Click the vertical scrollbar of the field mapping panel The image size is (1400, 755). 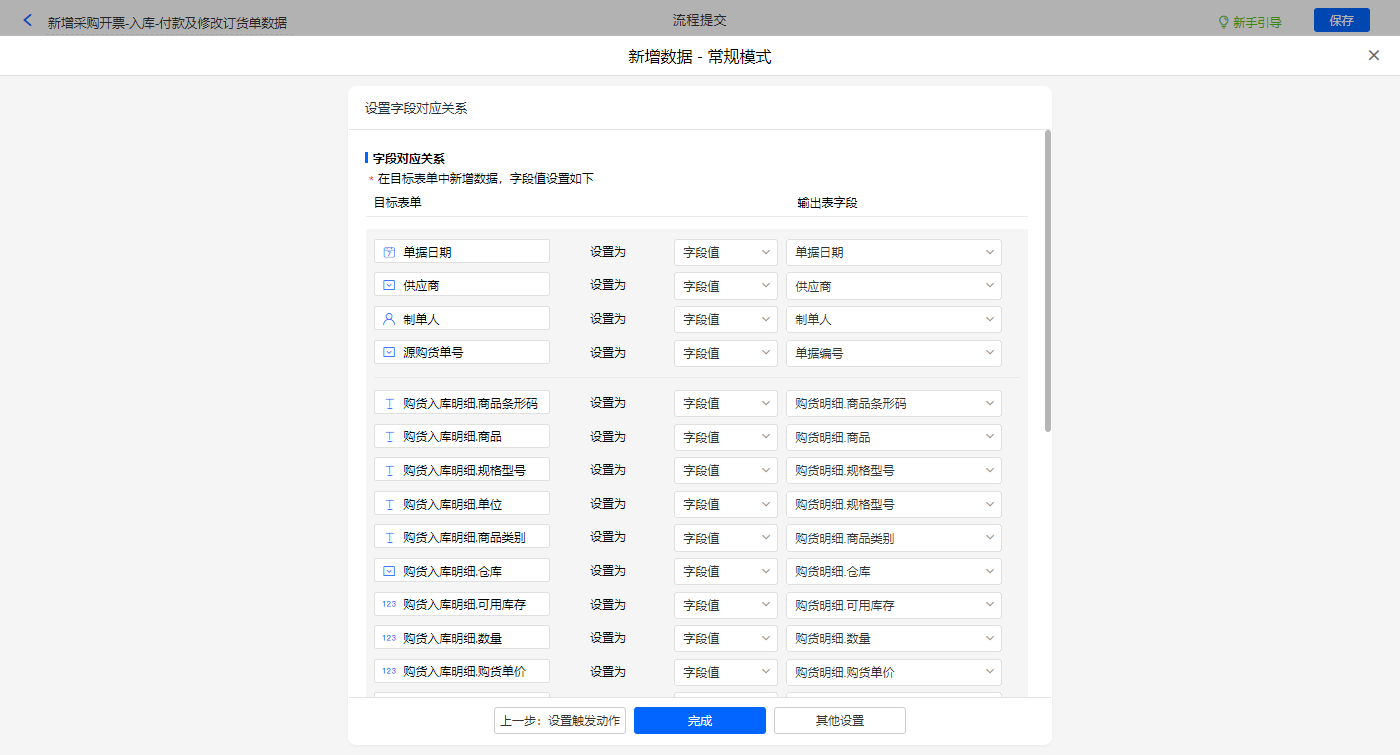1047,280
